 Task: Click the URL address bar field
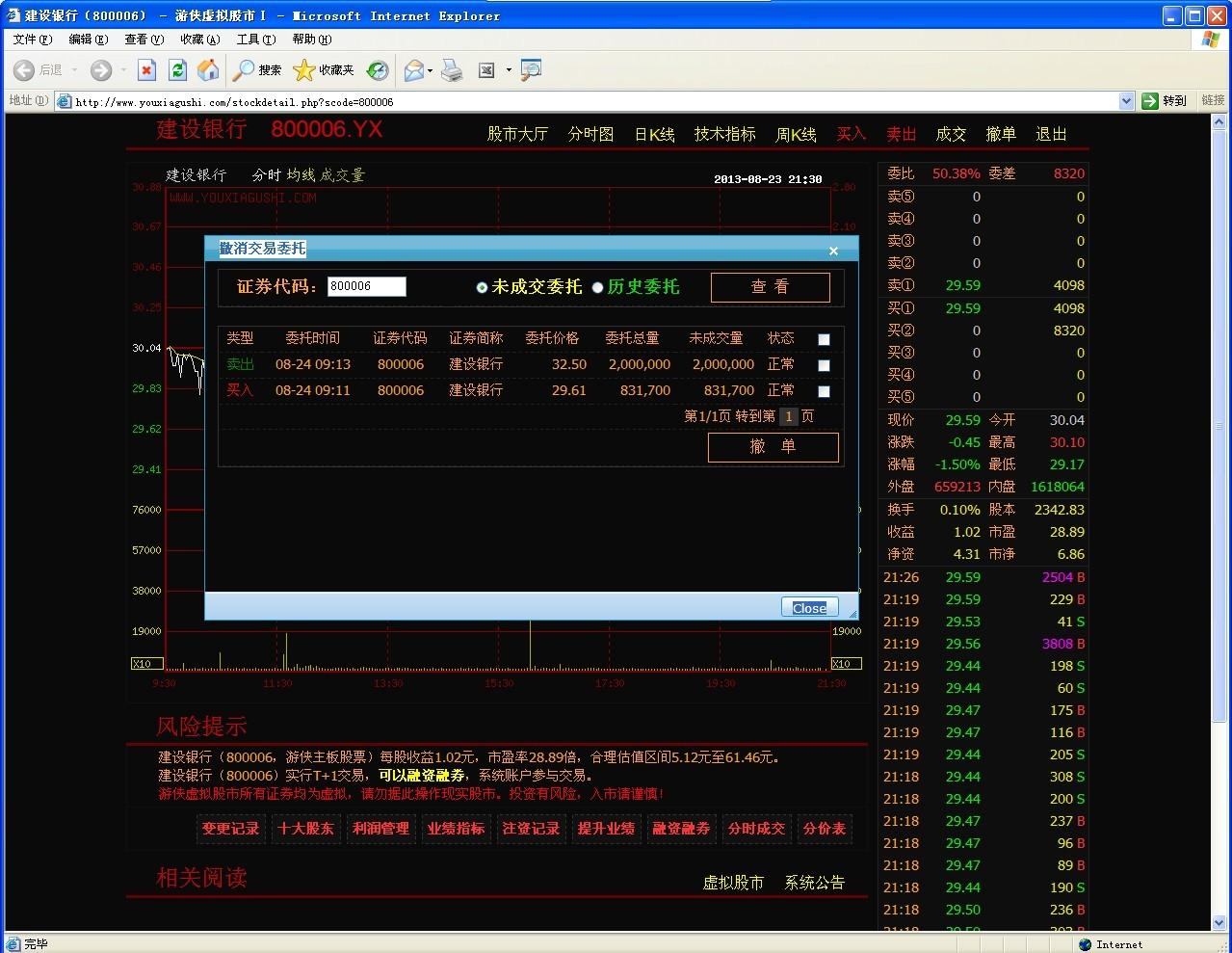[x=595, y=101]
